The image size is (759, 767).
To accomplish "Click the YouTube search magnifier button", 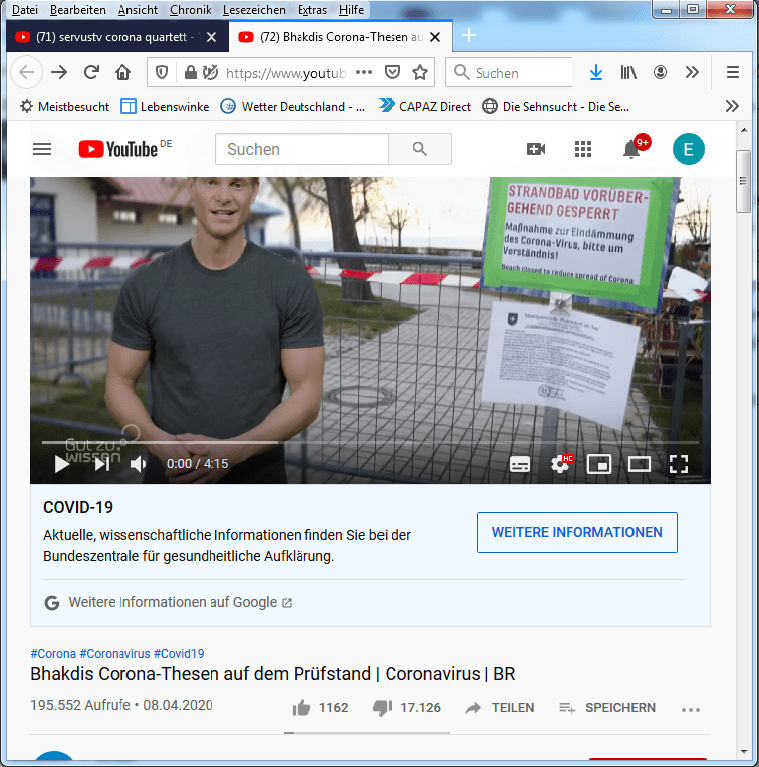I will [x=420, y=149].
